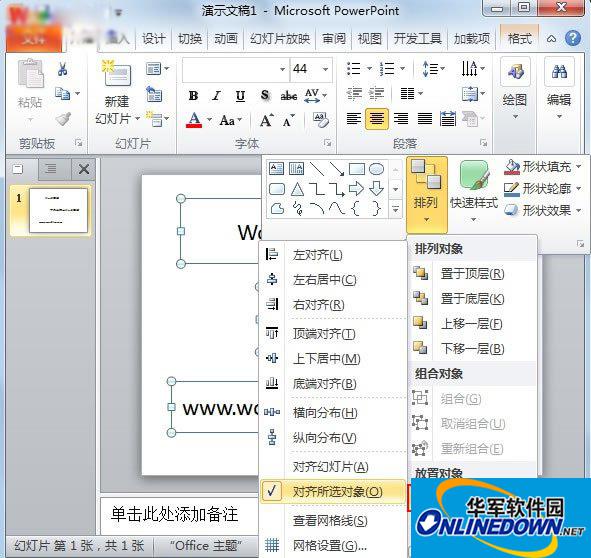Open the 动画 ribbon tab
Screen dimensions: 591x558
(226, 38)
